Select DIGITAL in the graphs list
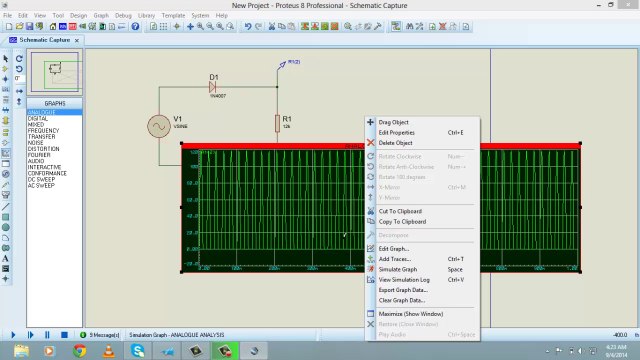640x360 pixels. (x=38, y=118)
